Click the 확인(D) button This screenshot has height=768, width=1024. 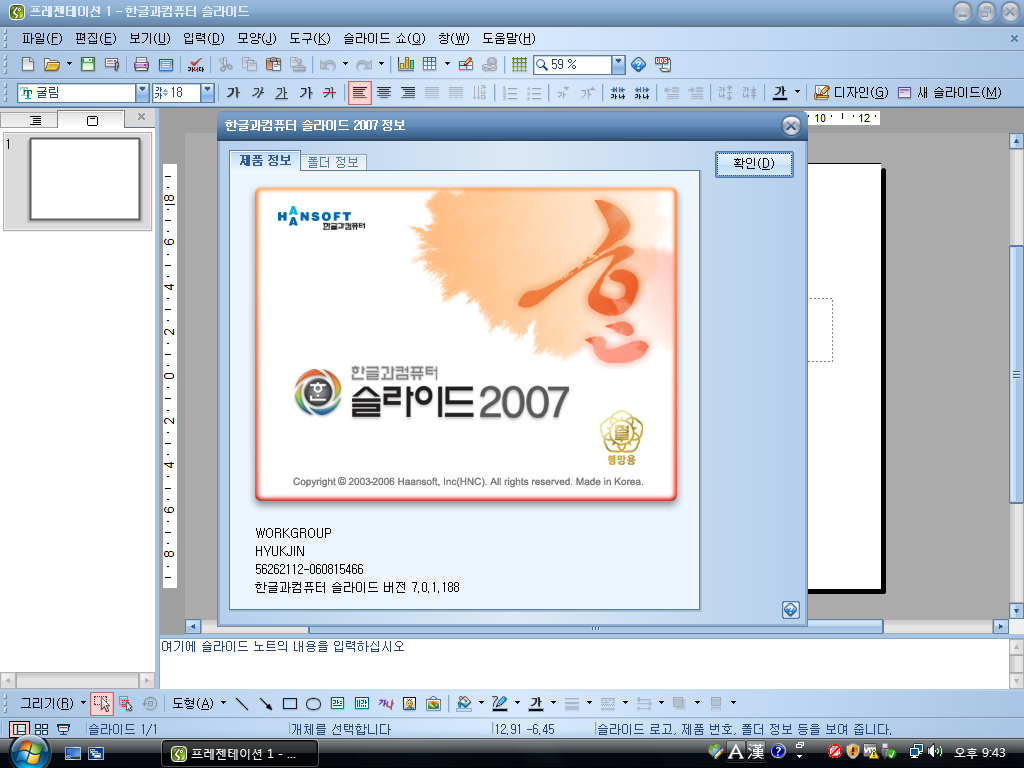point(754,164)
